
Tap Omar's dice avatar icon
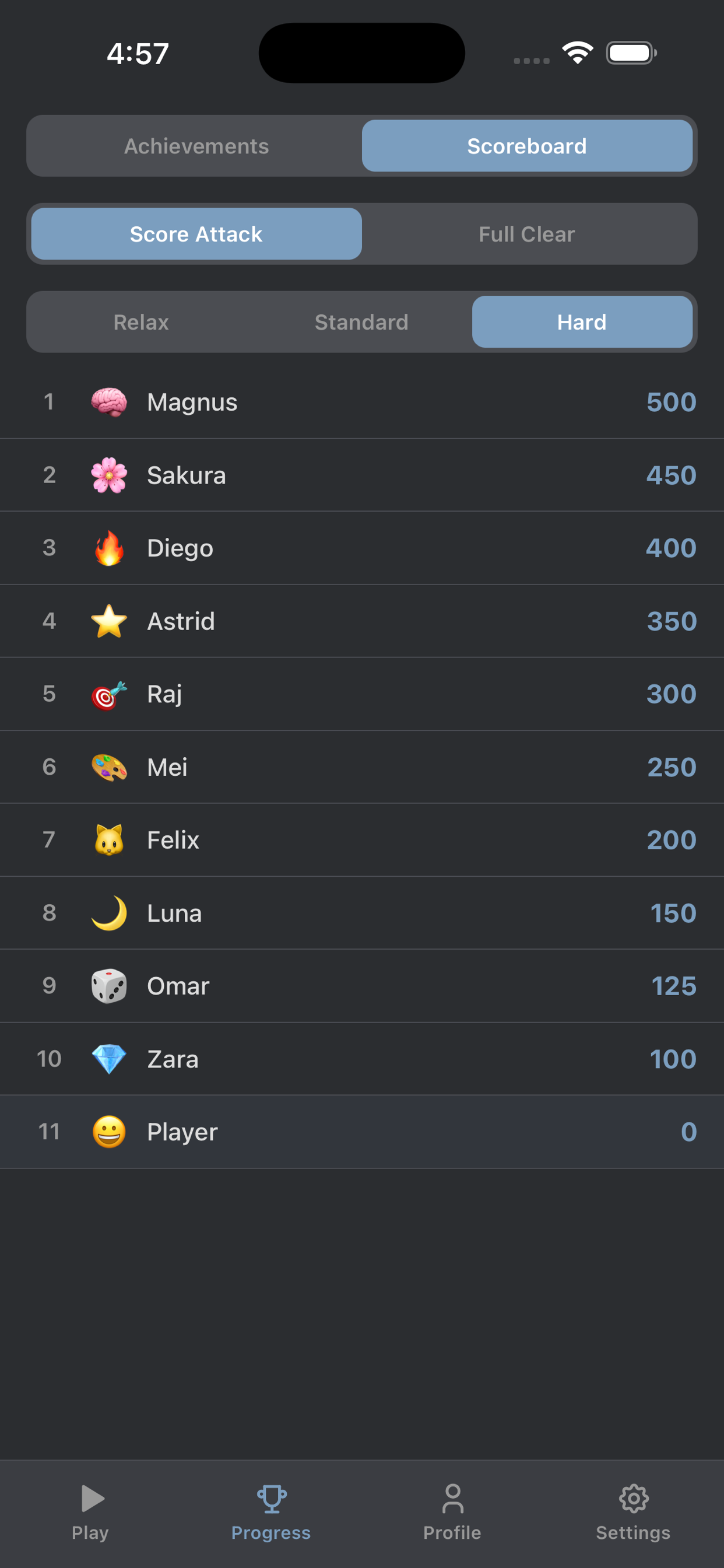coord(109,986)
